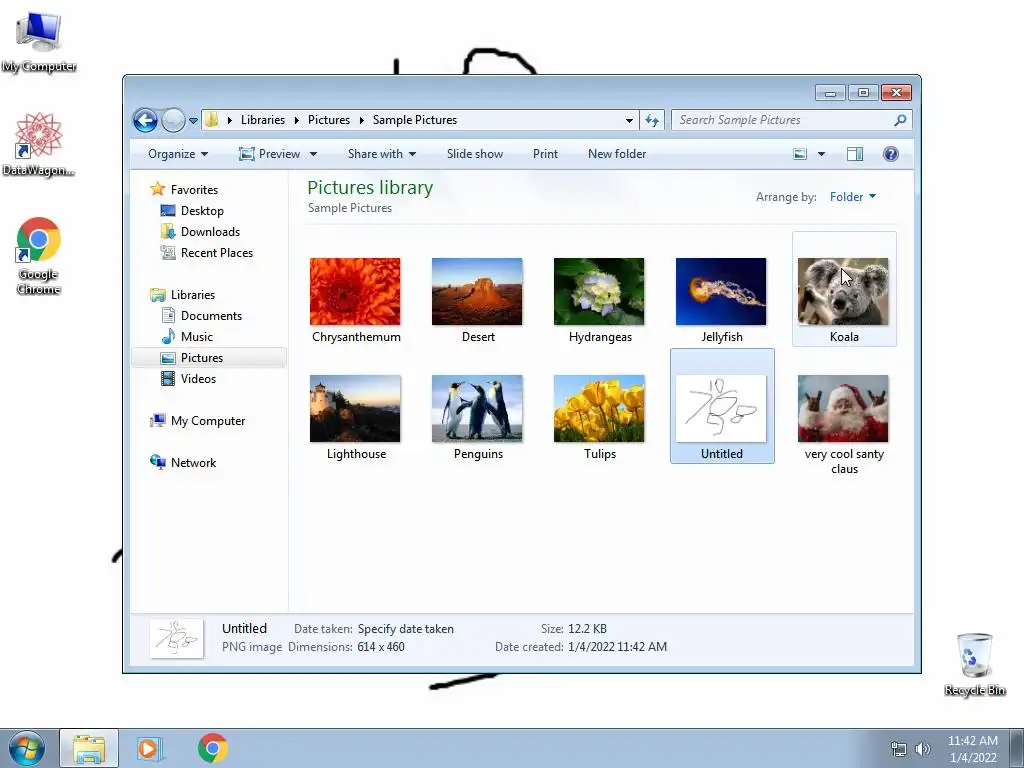The height and width of the screenshot is (768, 1024).
Task: Click the Change your view icon
Action: tap(800, 154)
